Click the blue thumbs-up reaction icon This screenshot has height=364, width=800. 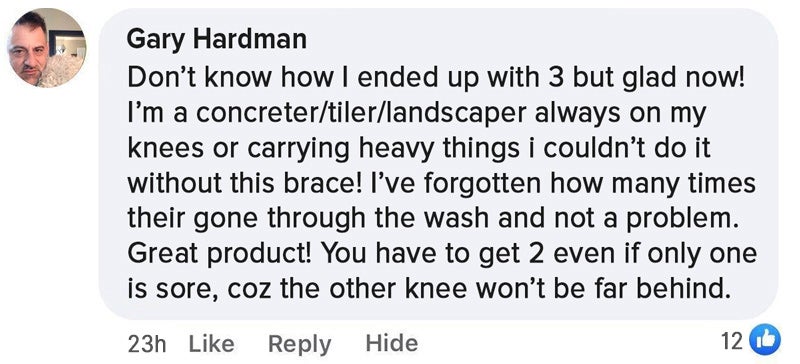(x=764, y=339)
